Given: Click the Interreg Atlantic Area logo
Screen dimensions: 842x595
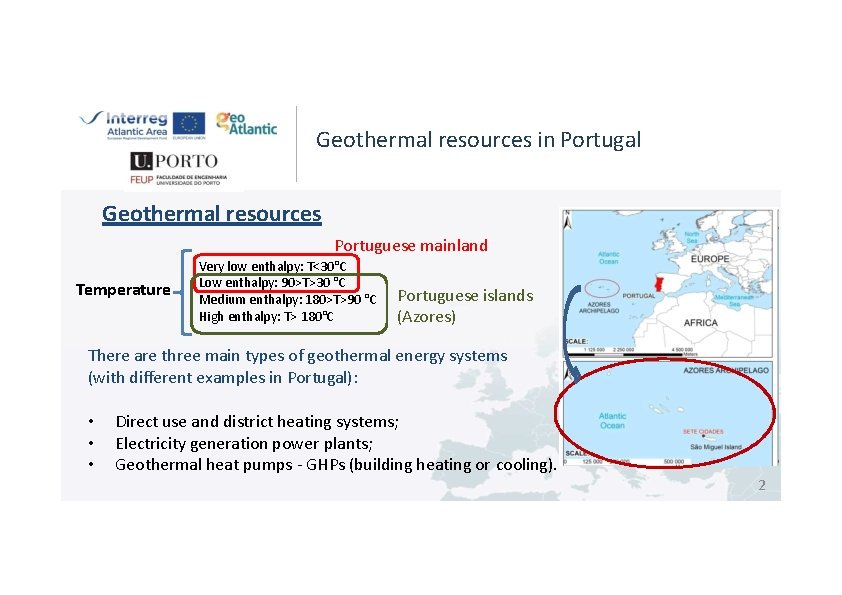Looking at the screenshot, I should (124, 125).
